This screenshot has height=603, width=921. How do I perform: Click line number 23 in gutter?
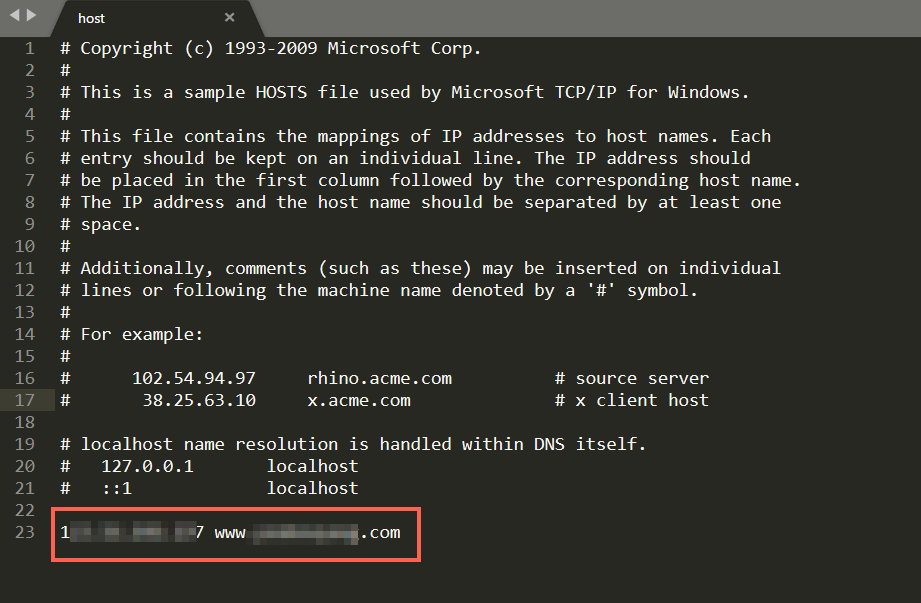25,533
